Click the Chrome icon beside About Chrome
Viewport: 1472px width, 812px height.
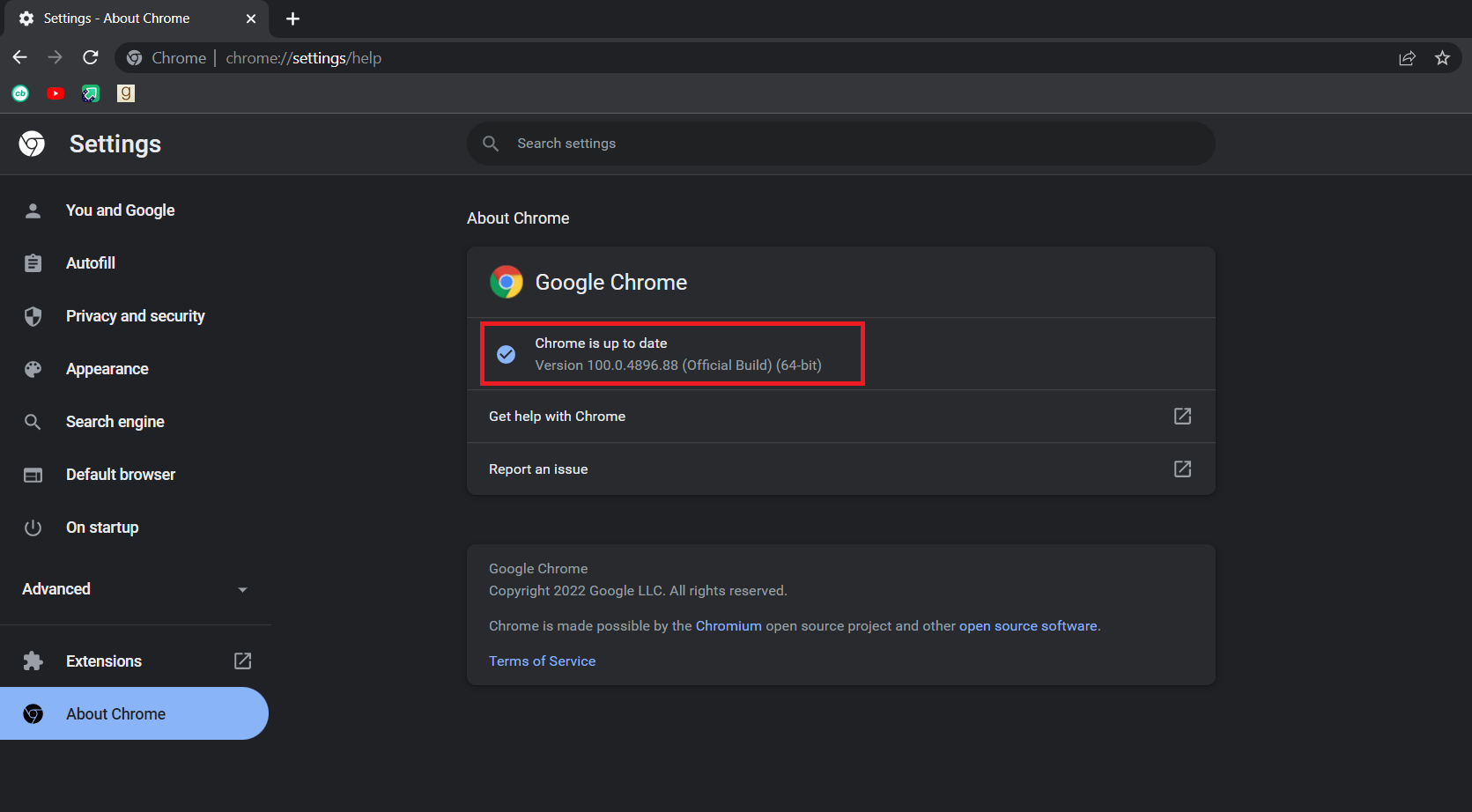pos(33,714)
